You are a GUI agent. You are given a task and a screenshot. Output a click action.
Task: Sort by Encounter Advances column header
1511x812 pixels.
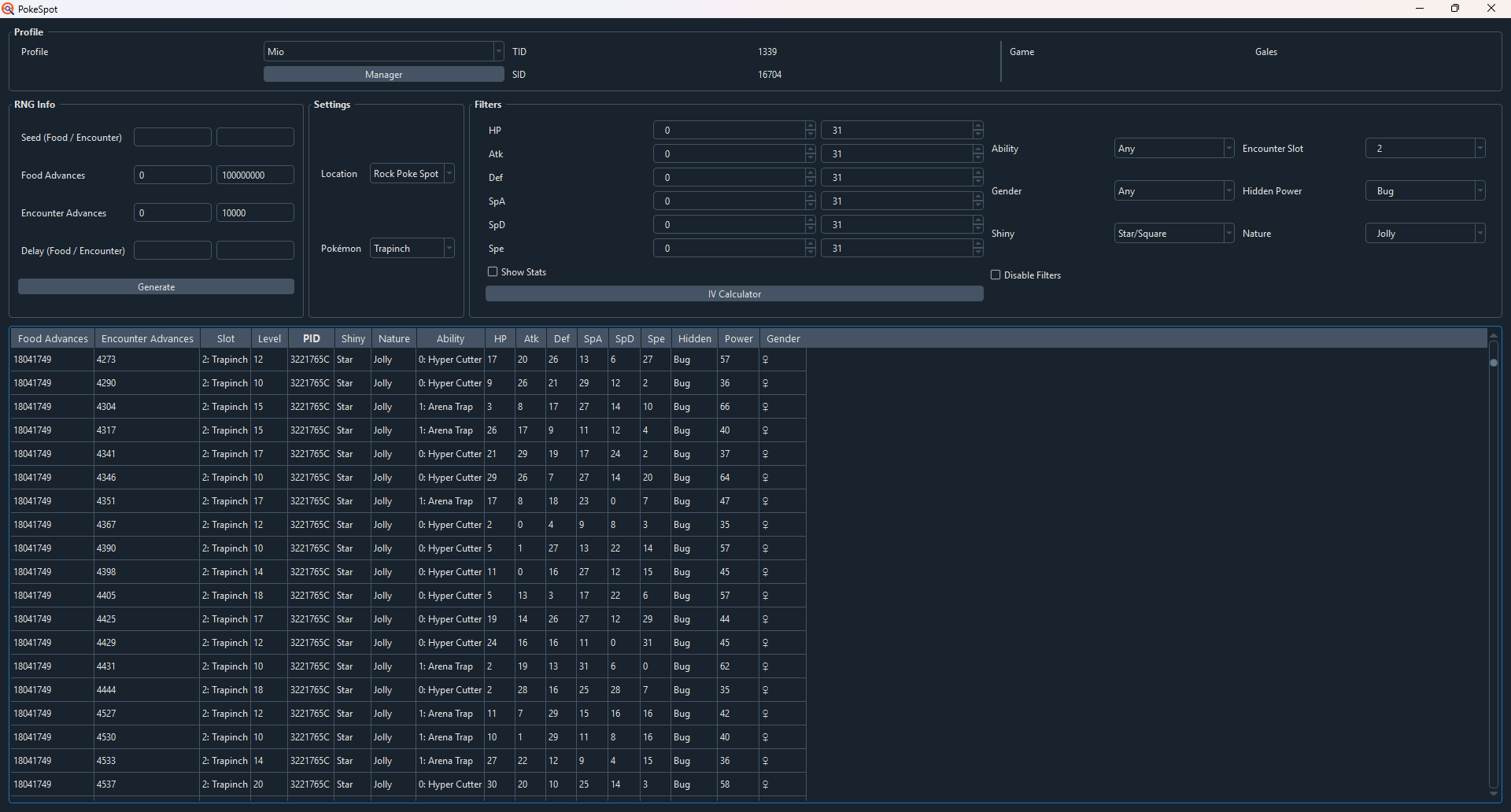[x=147, y=338]
